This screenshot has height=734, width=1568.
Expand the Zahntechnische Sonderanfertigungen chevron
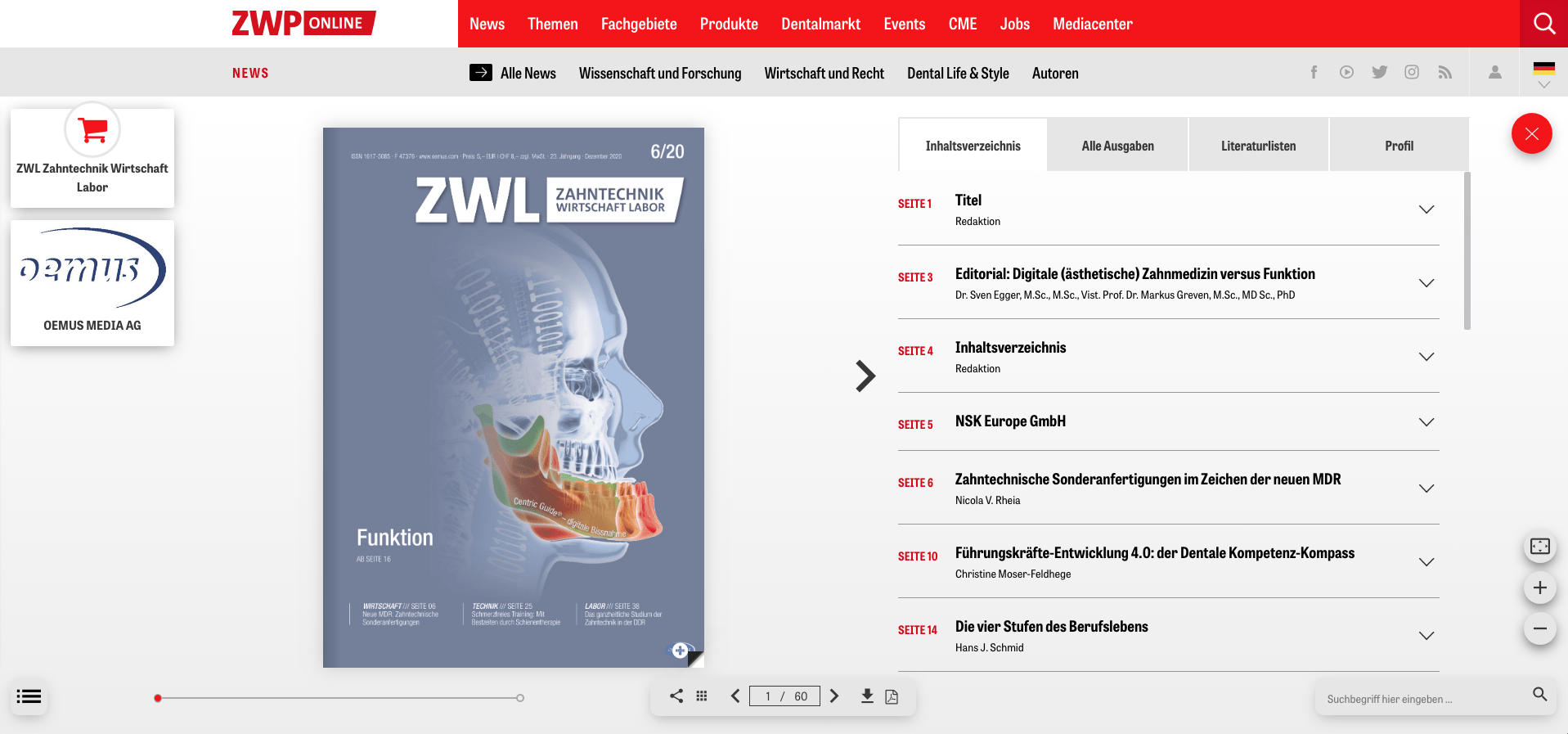tap(1426, 489)
